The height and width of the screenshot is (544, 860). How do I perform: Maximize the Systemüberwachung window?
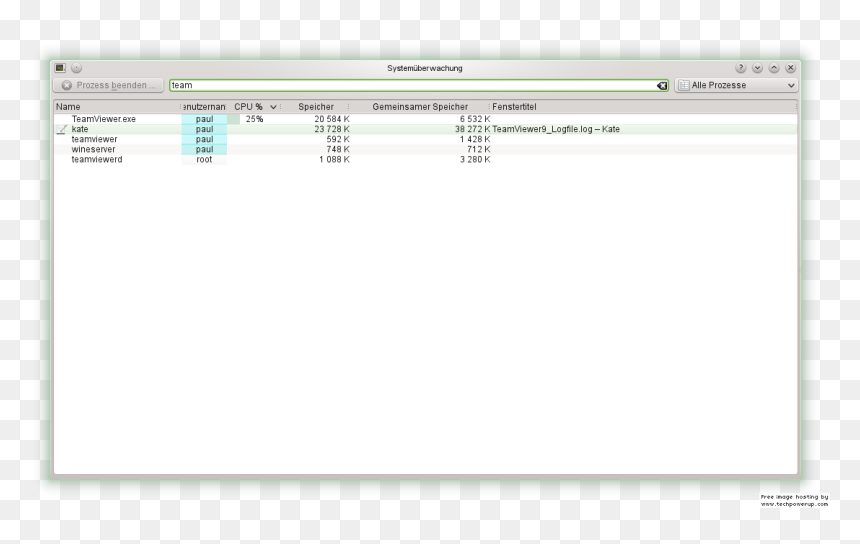coord(774,68)
